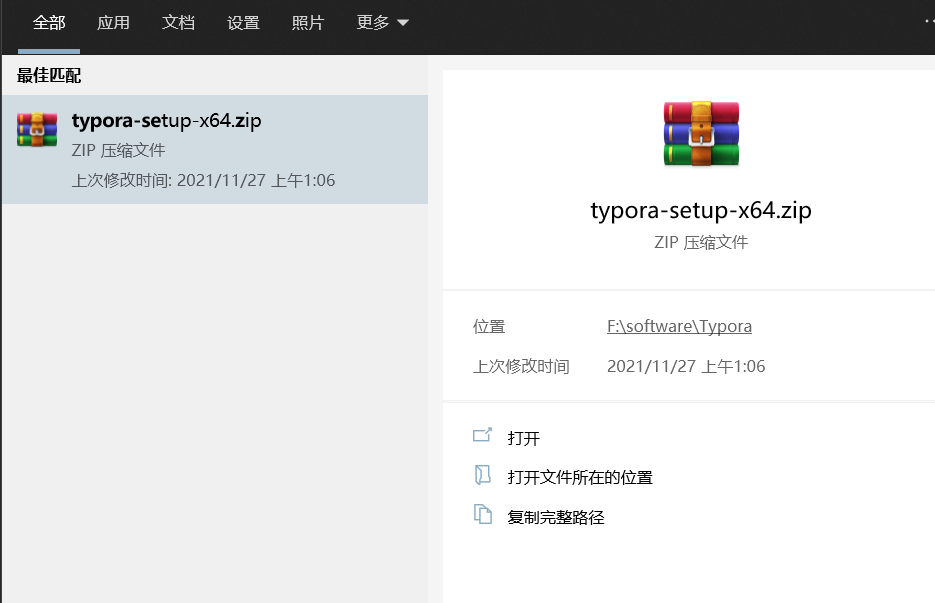Image resolution: width=935 pixels, height=603 pixels.
Task: Click the WinRAR archive icon in the result row
Action: point(37,129)
